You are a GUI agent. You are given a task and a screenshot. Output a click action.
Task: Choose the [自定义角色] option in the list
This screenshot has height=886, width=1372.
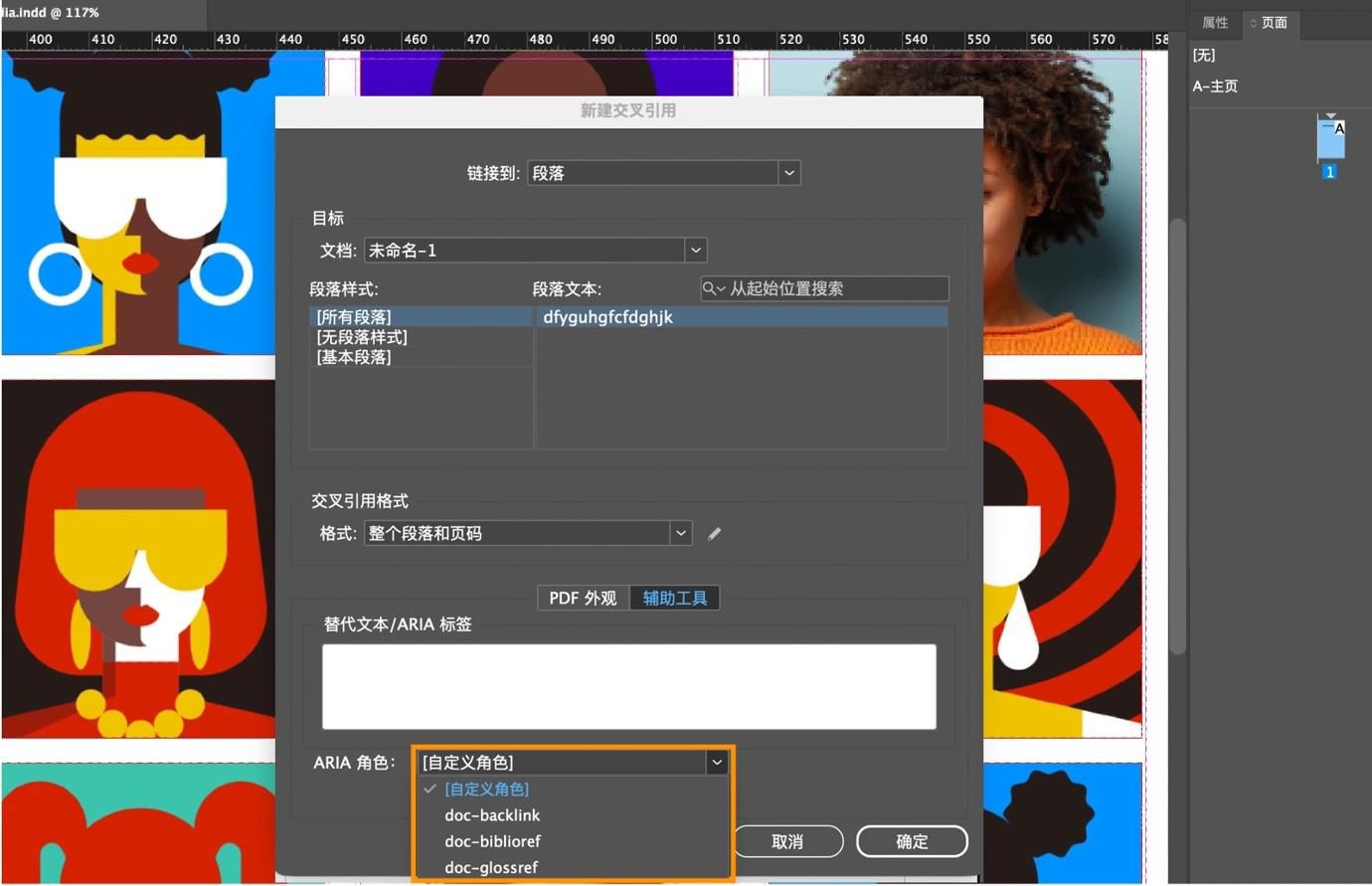(486, 789)
